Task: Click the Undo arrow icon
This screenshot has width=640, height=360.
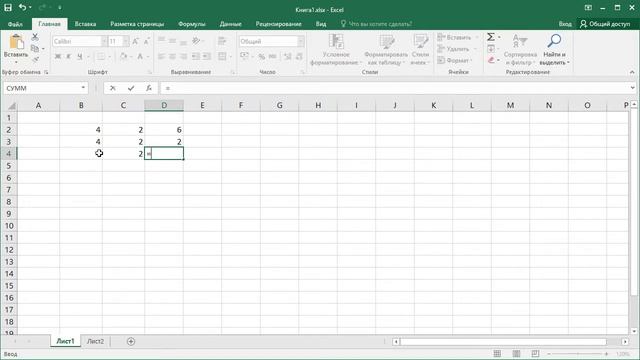Action: click(x=22, y=8)
